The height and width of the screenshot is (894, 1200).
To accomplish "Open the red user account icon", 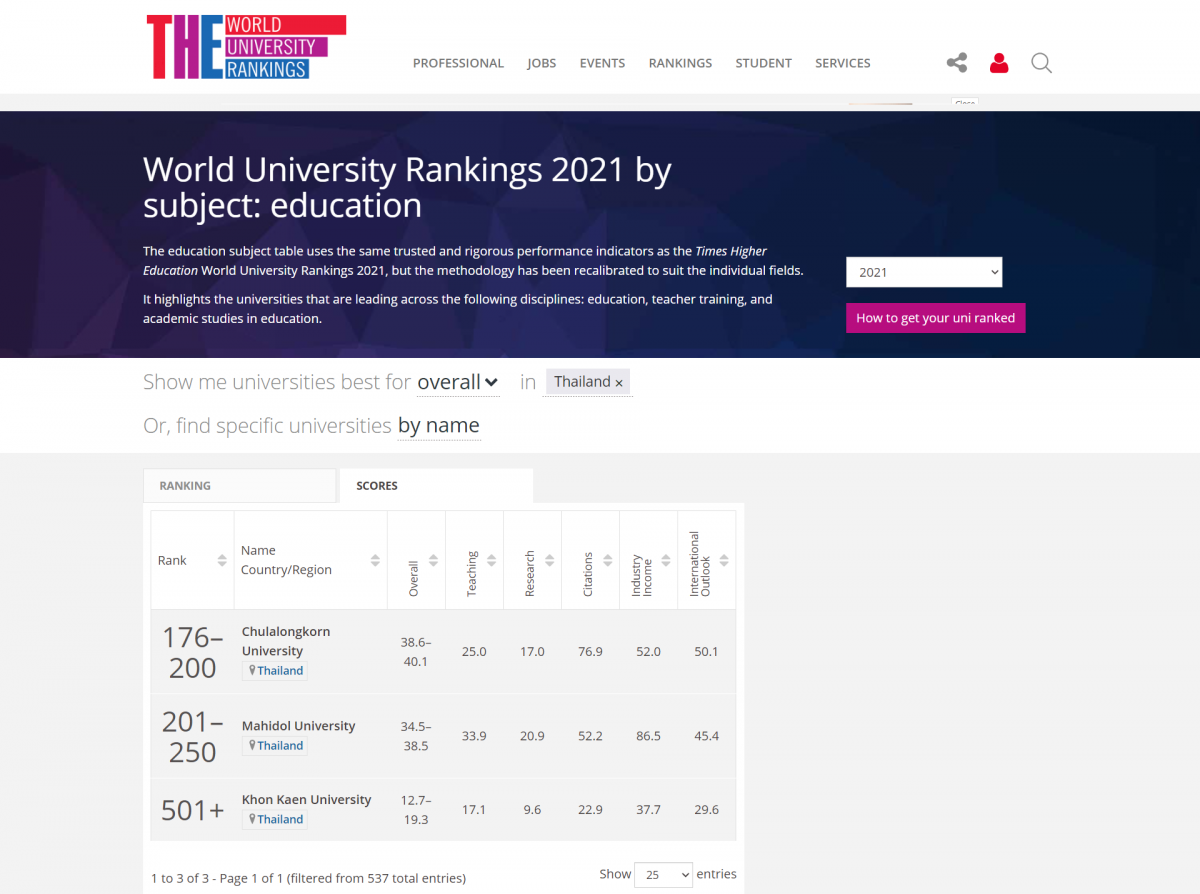I will [999, 63].
